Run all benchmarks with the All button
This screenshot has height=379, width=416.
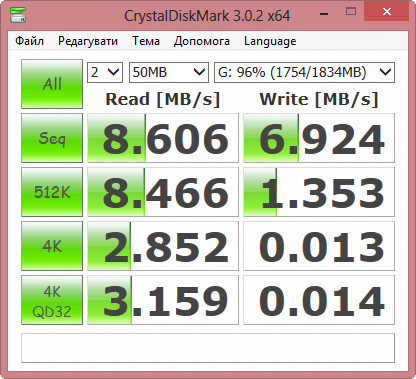[x=52, y=84]
